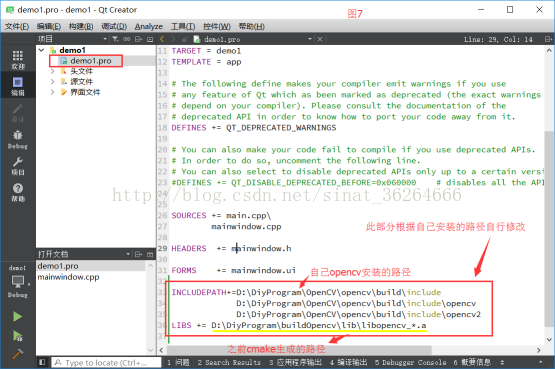
Task: Switch to the 编辑 Edit mode
Action: tap(18, 86)
